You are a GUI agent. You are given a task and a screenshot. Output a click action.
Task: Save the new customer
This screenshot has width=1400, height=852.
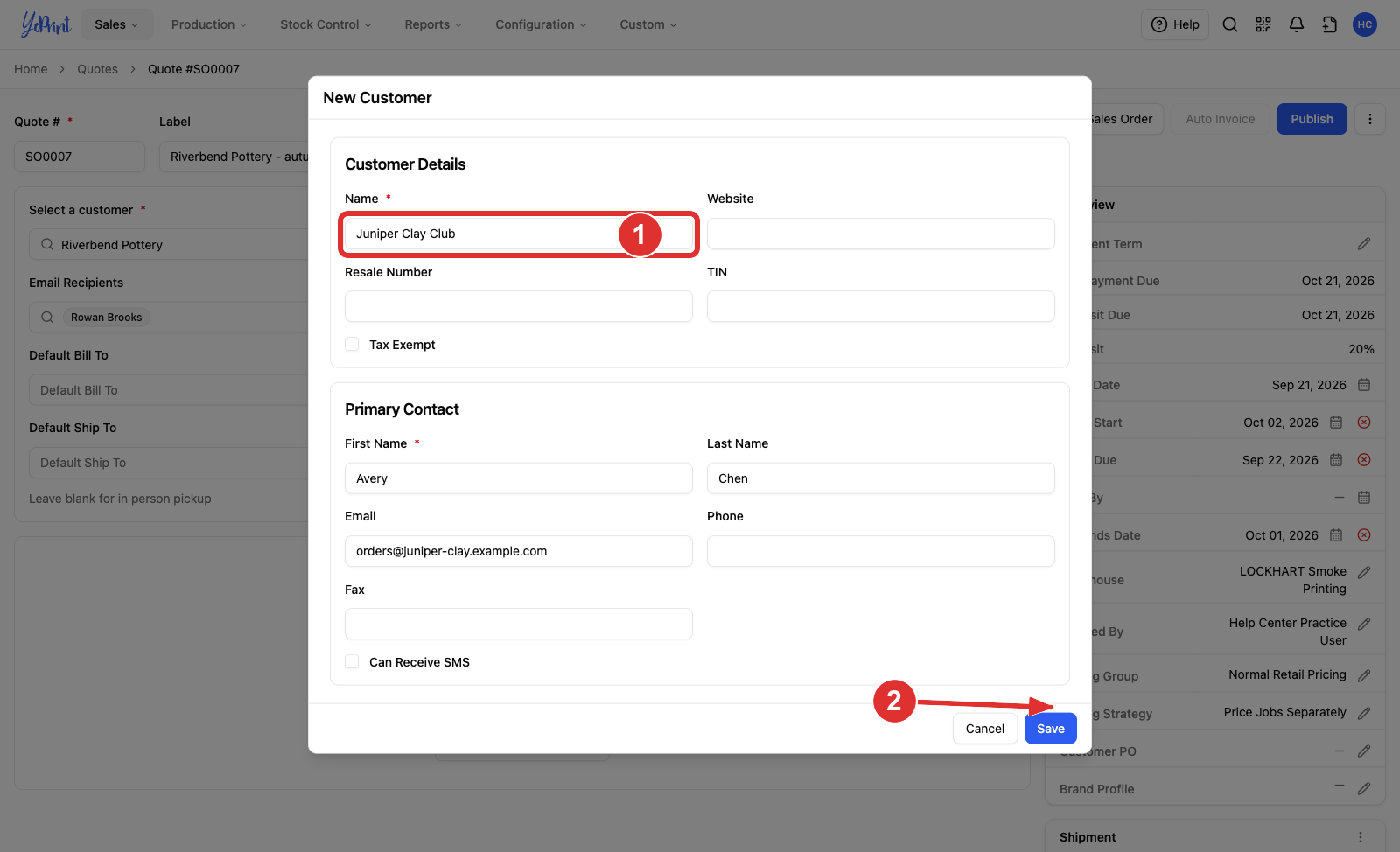click(1050, 729)
